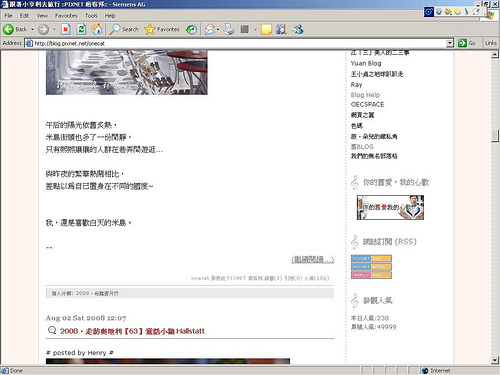The height and width of the screenshot is (375, 500).
Task: Go to the Home page
Action: (97, 29)
